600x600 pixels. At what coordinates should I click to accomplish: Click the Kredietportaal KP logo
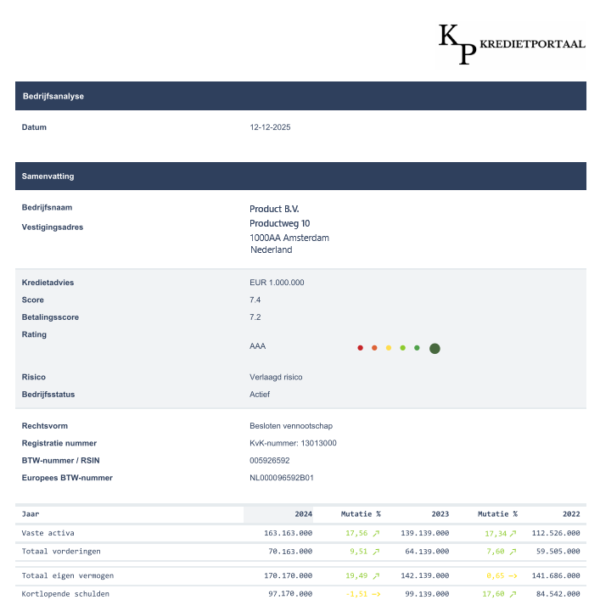click(511, 43)
